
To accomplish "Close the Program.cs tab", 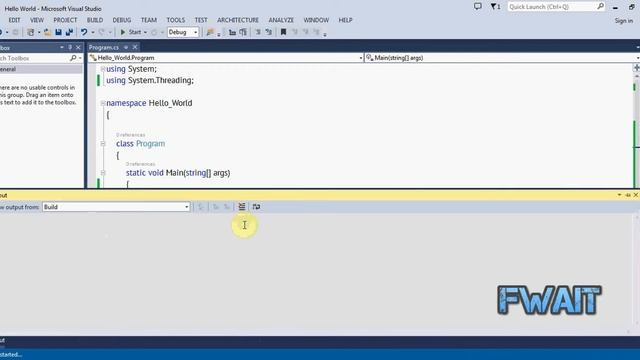I will point(135,47).
